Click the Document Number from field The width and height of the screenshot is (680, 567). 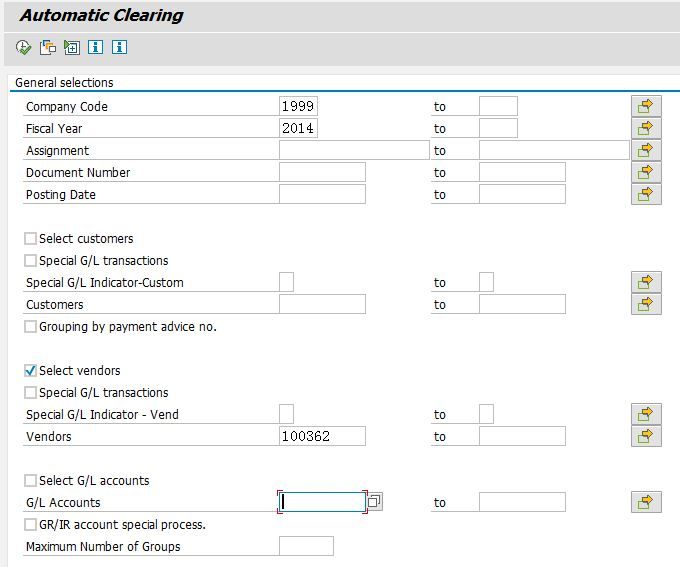322,172
